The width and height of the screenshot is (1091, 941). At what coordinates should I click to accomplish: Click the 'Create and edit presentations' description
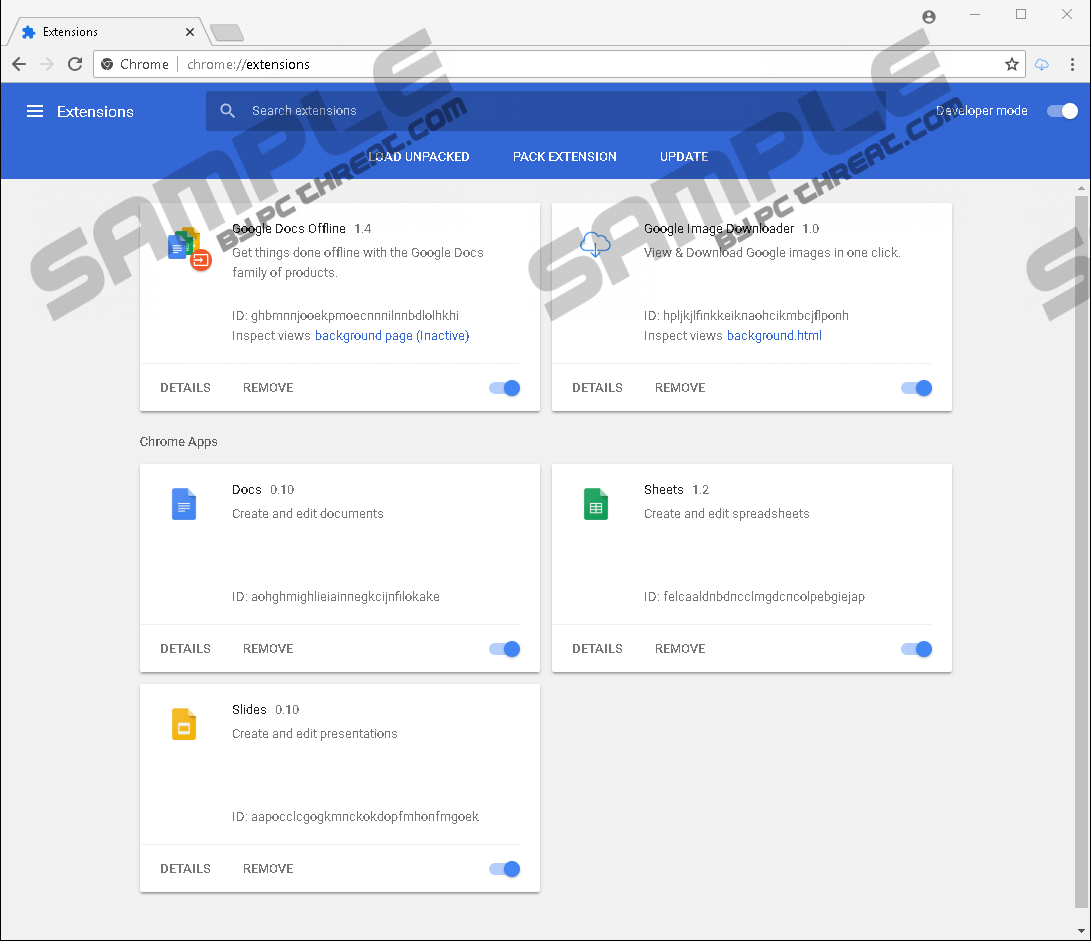pyautogui.click(x=314, y=734)
